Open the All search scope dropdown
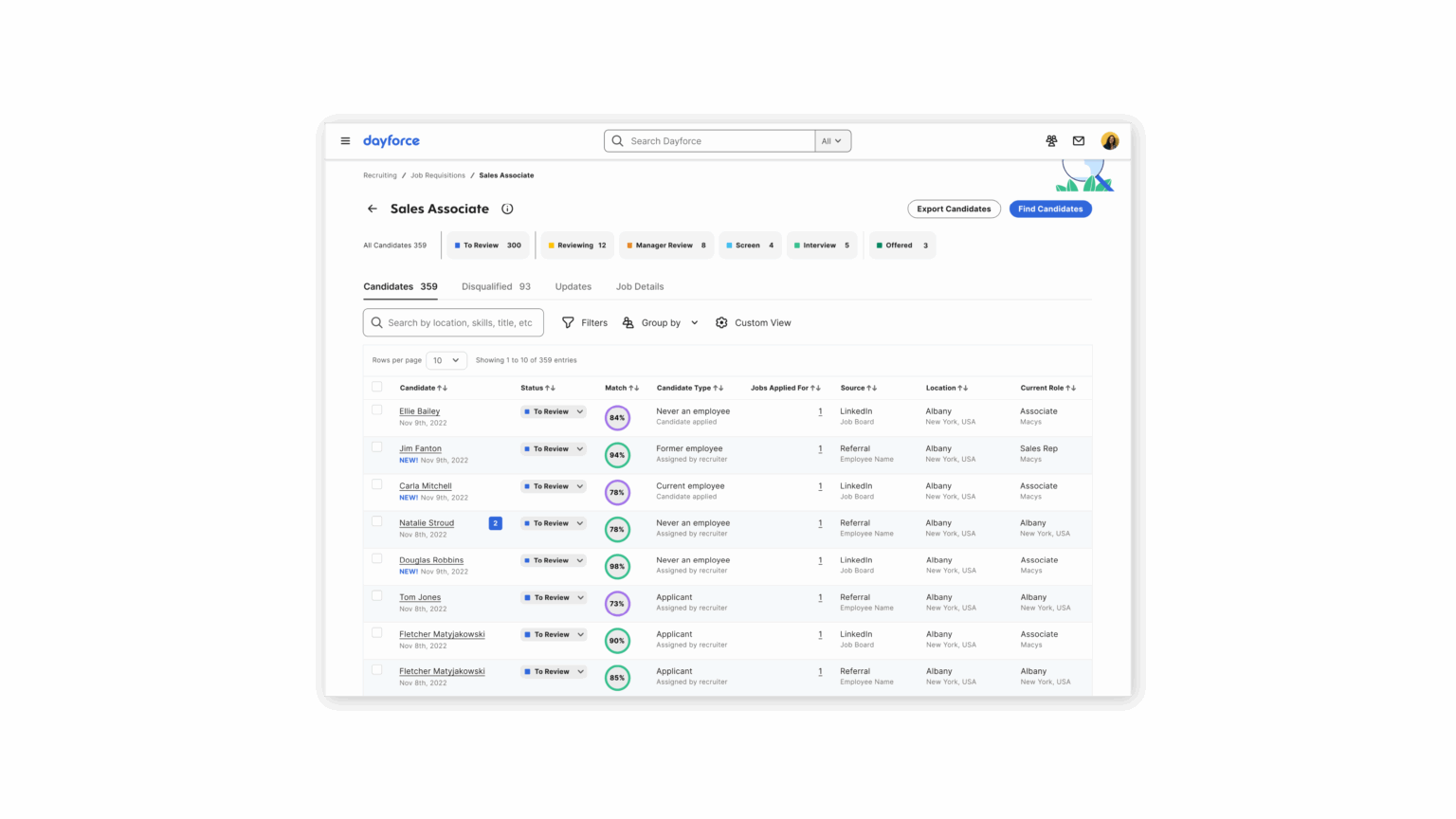1456x819 pixels. (830, 140)
